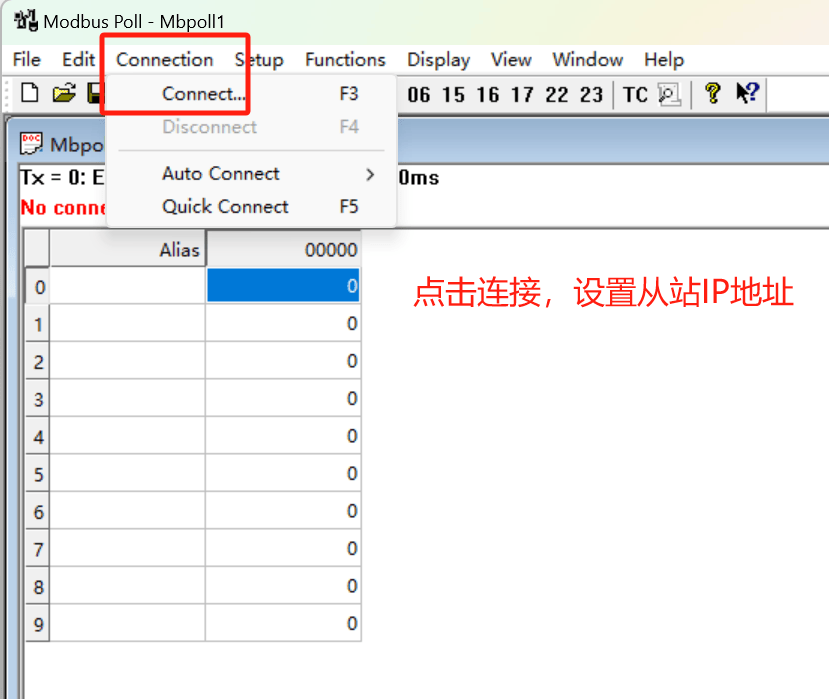Open the Edit menu
The image size is (829, 699).
78,60
